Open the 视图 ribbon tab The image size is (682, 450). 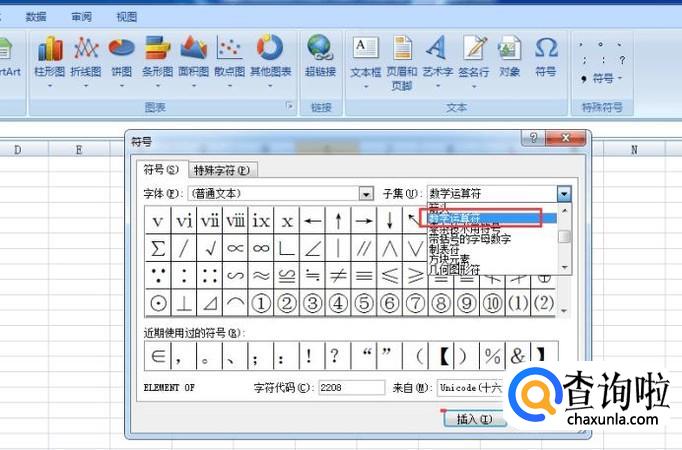point(127,17)
